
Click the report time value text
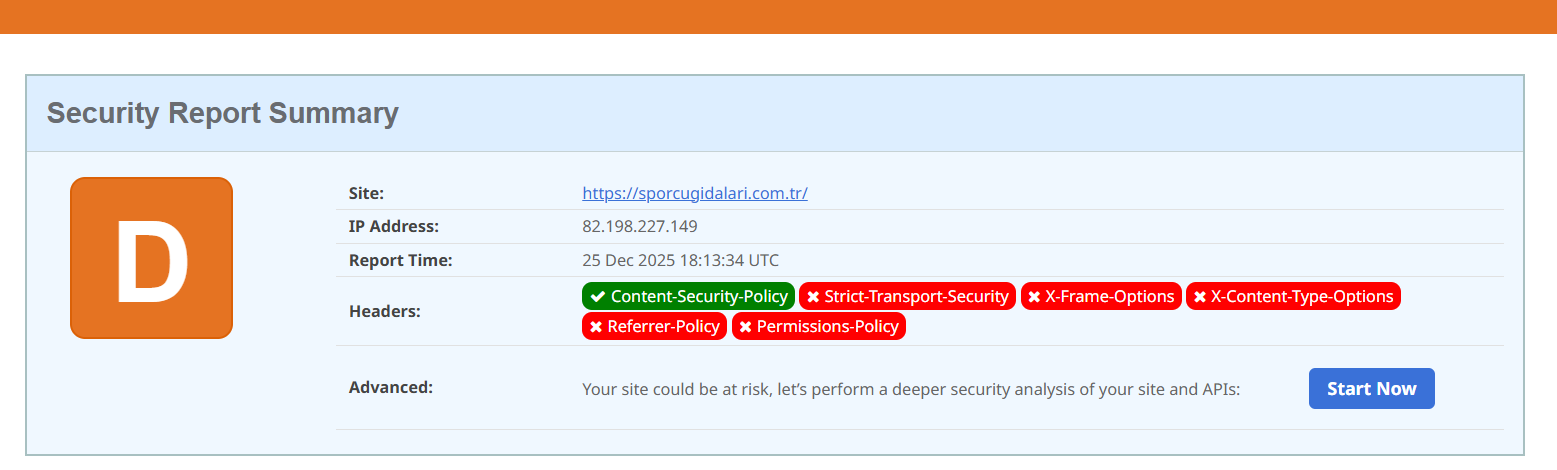pos(680,260)
